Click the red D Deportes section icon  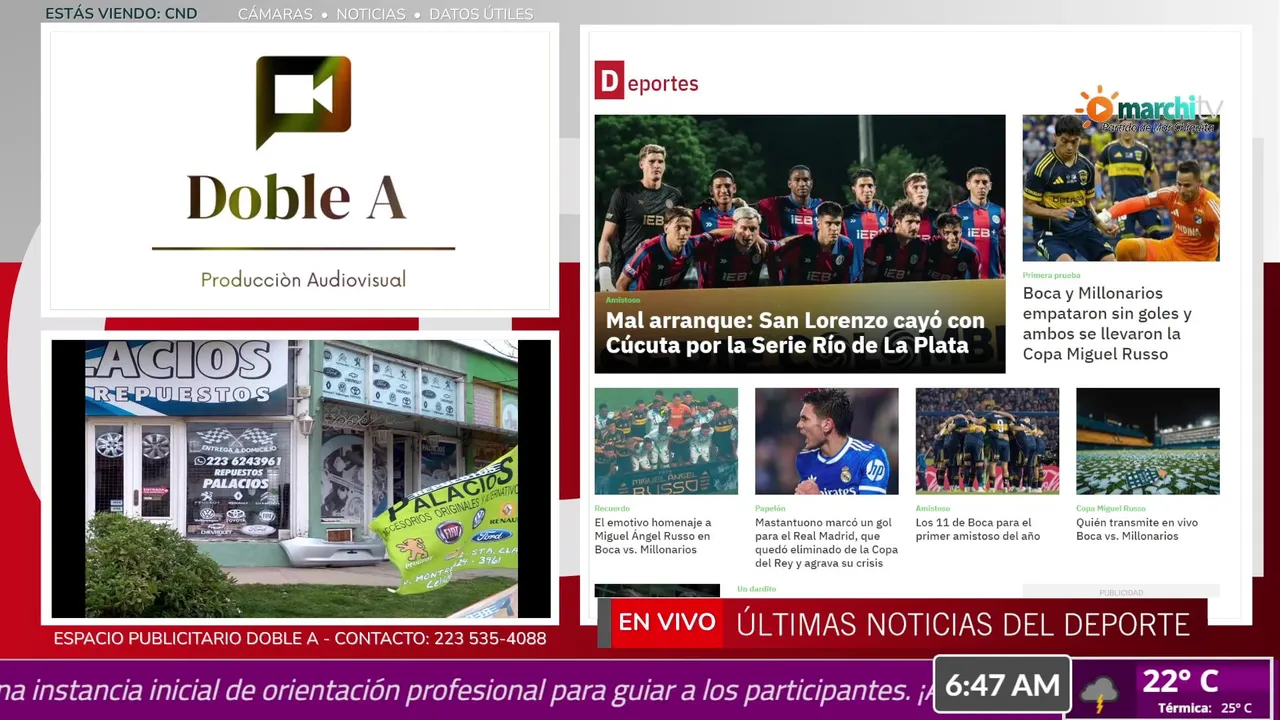pyautogui.click(x=609, y=80)
